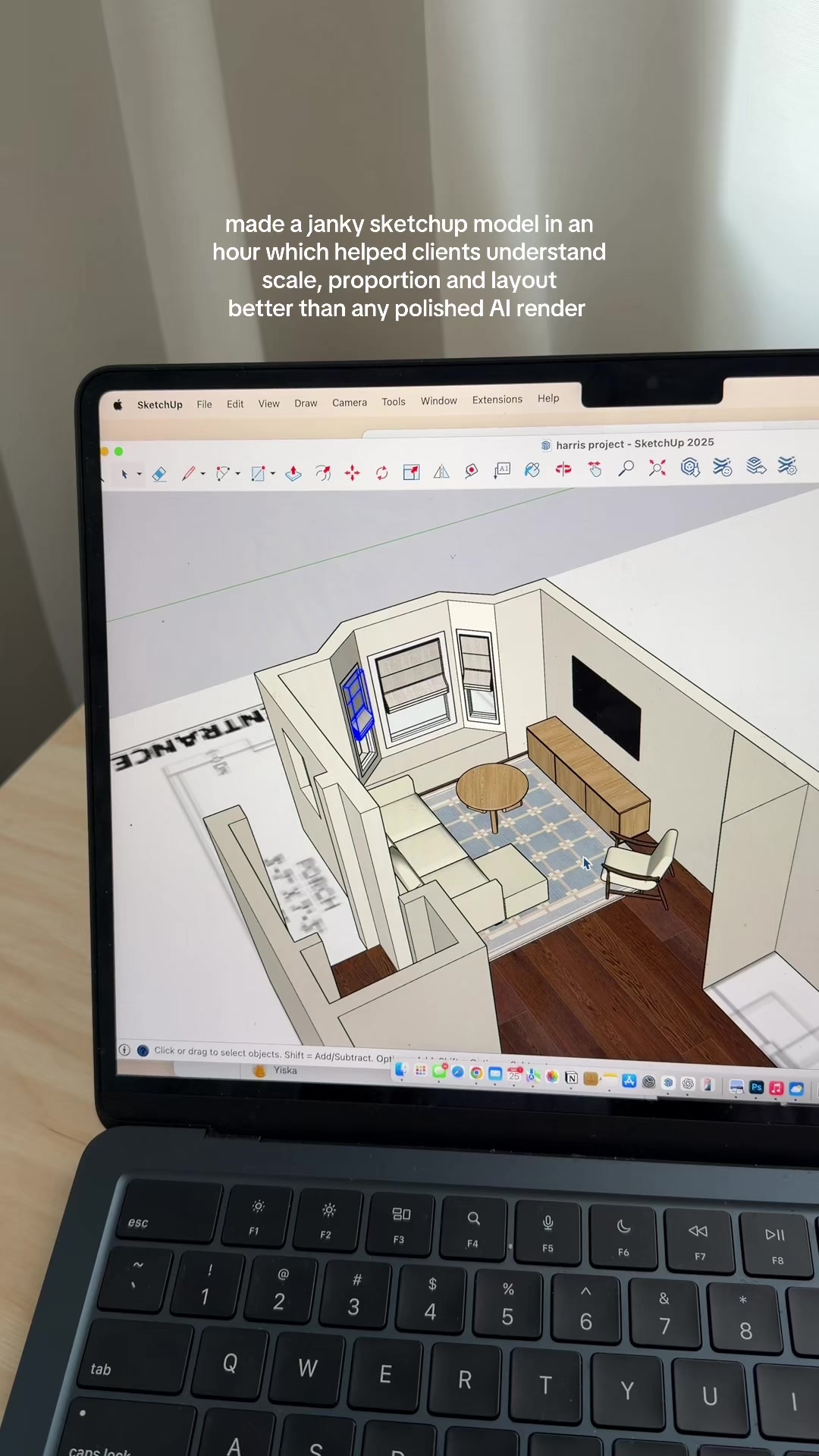Activate the Scale tool
This screenshot has width=819, height=1456.
coord(411,472)
